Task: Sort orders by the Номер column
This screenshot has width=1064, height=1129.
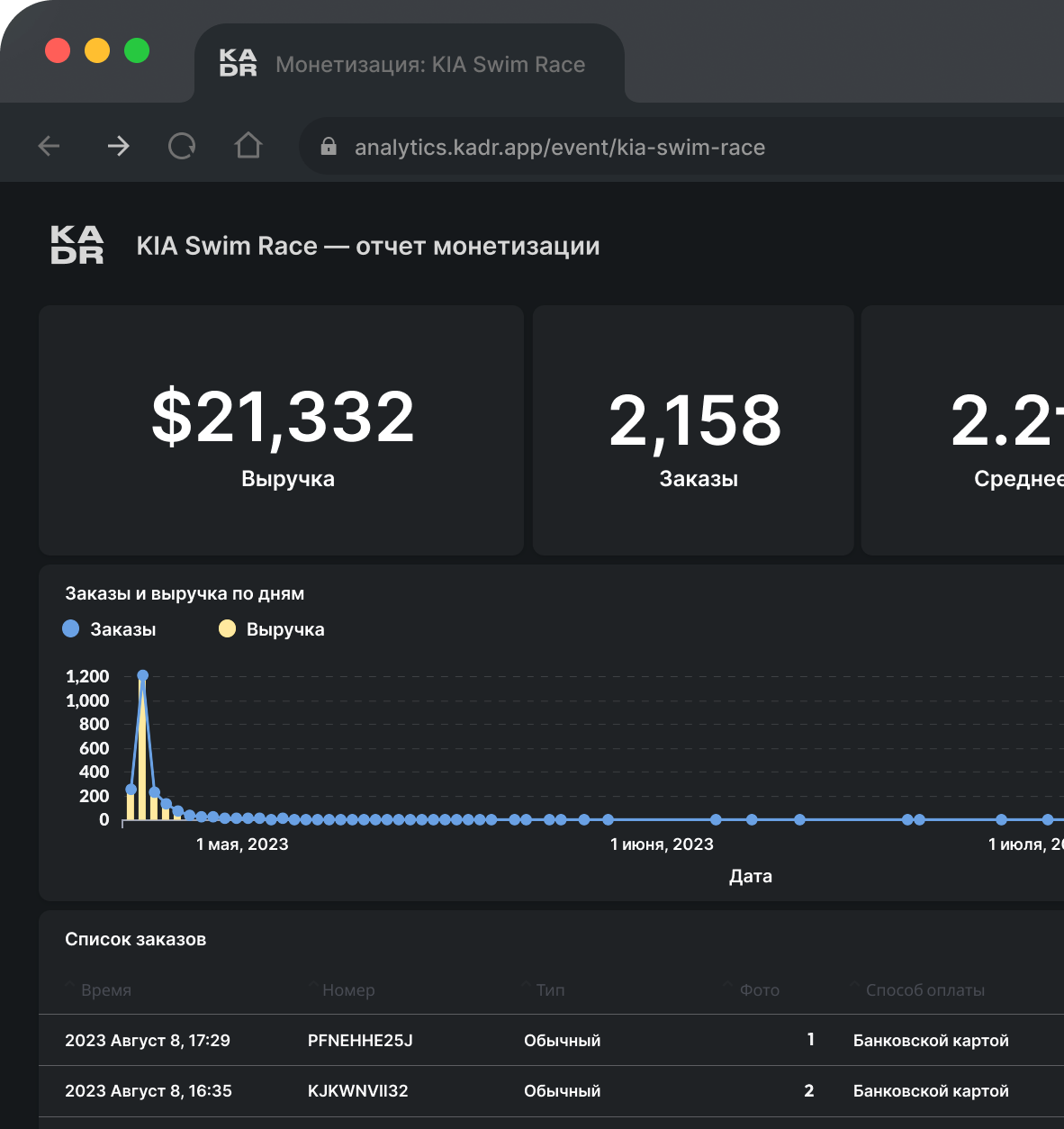Action: point(347,990)
